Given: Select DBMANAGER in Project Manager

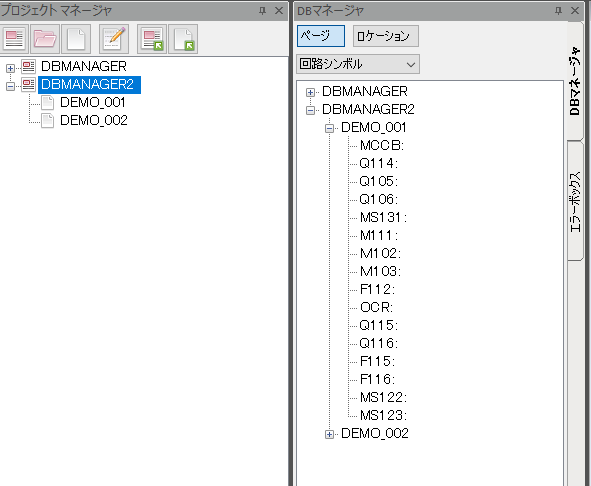Looking at the screenshot, I should click(84, 66).
